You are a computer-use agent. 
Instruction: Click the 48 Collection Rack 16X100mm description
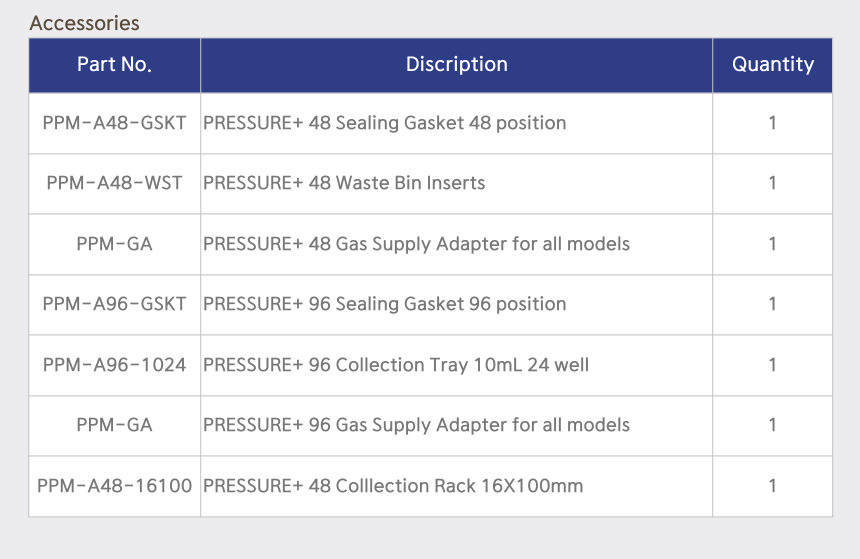(x=393, y=486)
